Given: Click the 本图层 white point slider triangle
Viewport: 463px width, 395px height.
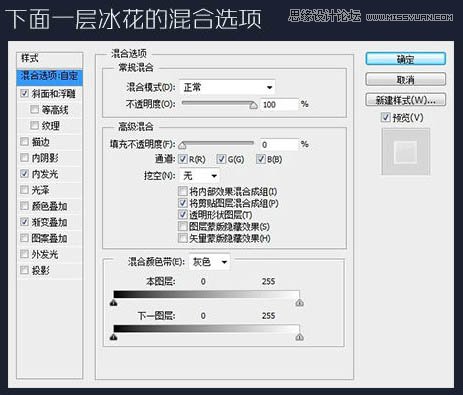Looking at the screenshot, I should coord(299,303).
